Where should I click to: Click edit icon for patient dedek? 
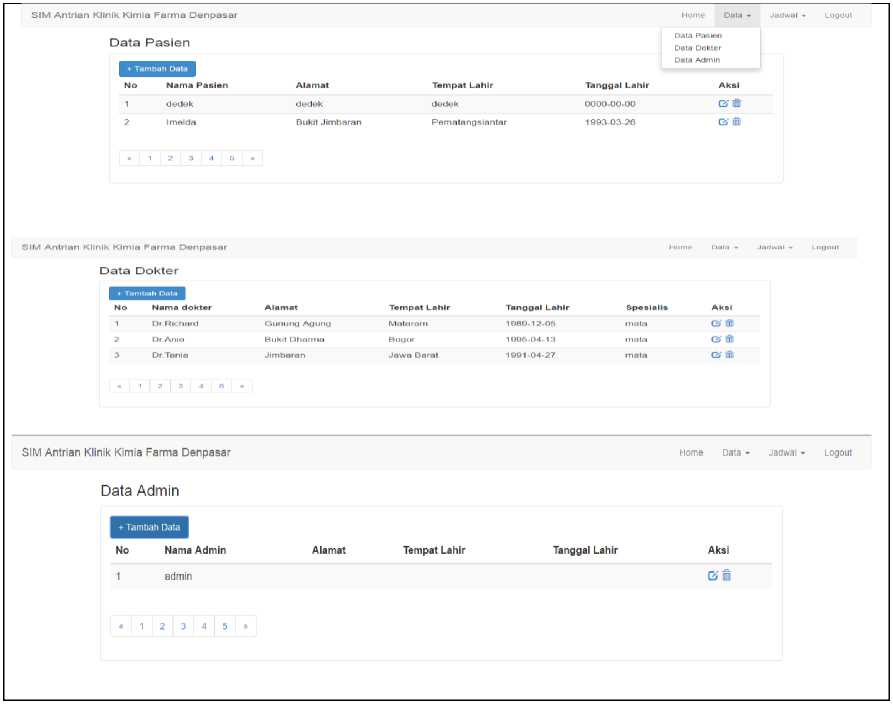[x=723, y=103]
